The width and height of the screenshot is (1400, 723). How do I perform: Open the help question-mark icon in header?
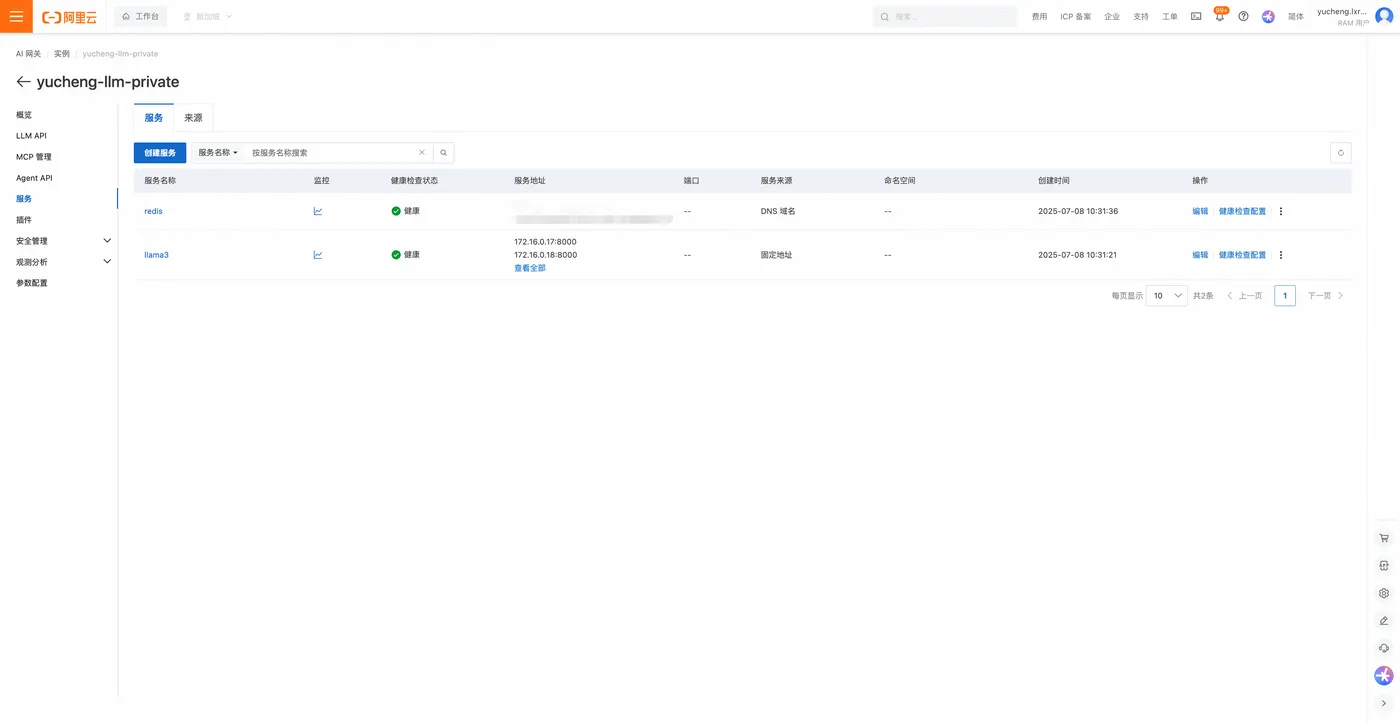point(1243,17)
